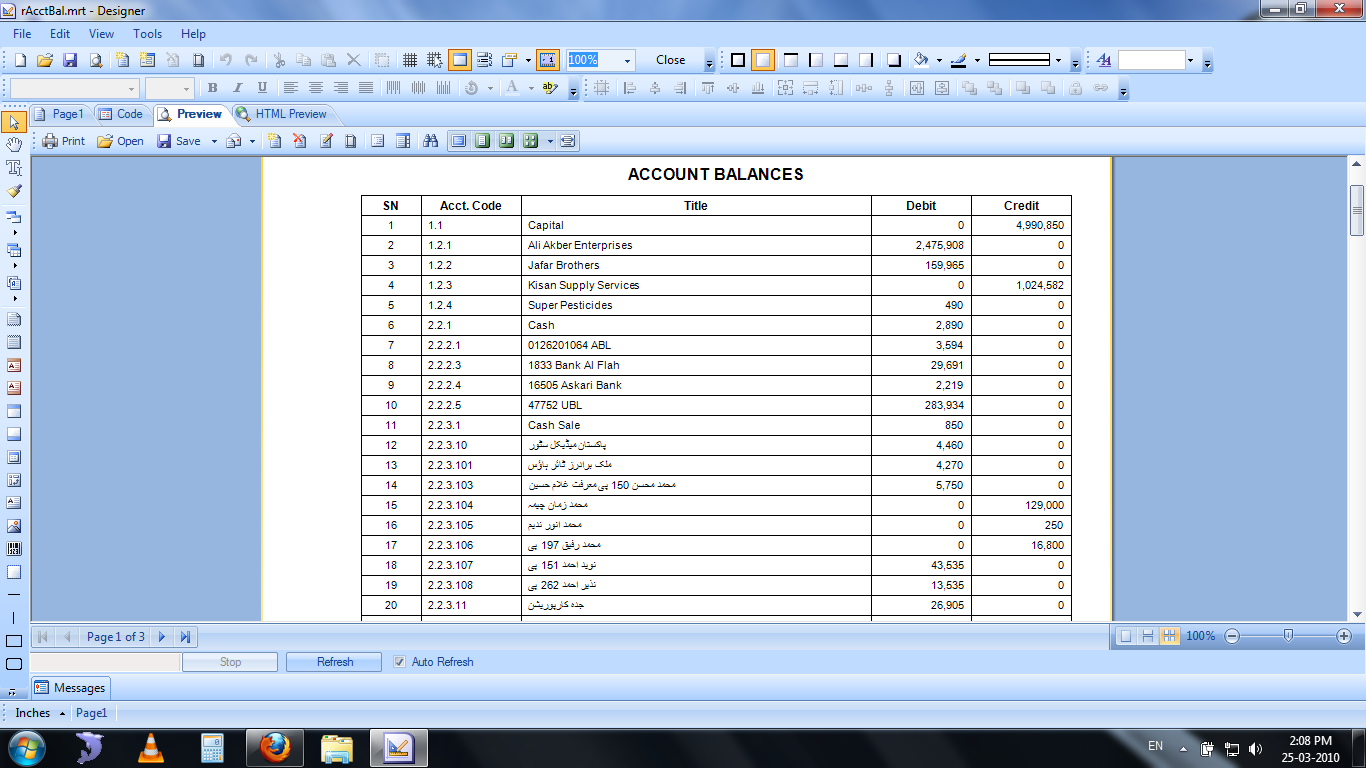Click the Close button beside the zoom box
The image size is (1366, 768).
tap(671, 60)
